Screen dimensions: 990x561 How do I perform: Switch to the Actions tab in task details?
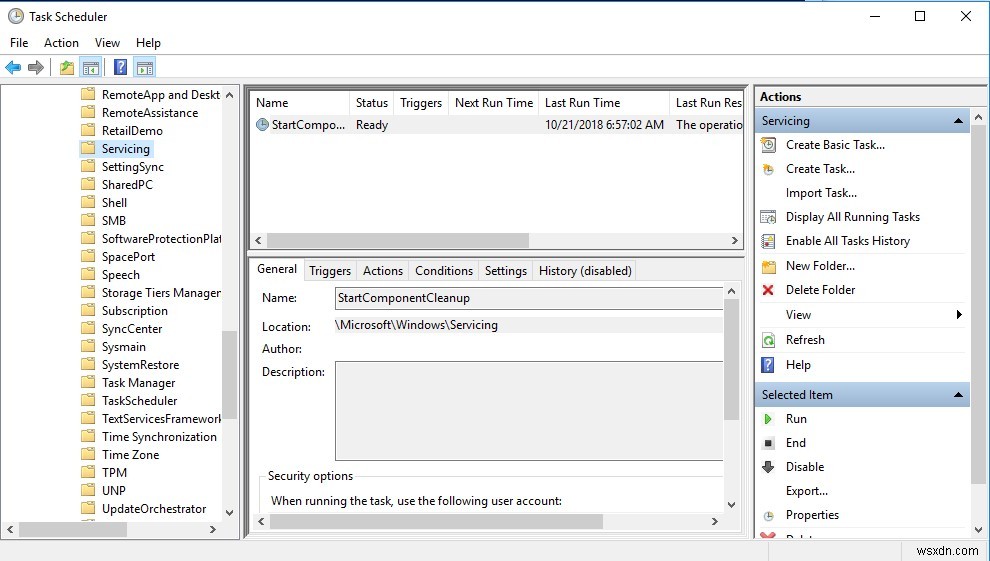pyautogui.click(x=383, y=271)
